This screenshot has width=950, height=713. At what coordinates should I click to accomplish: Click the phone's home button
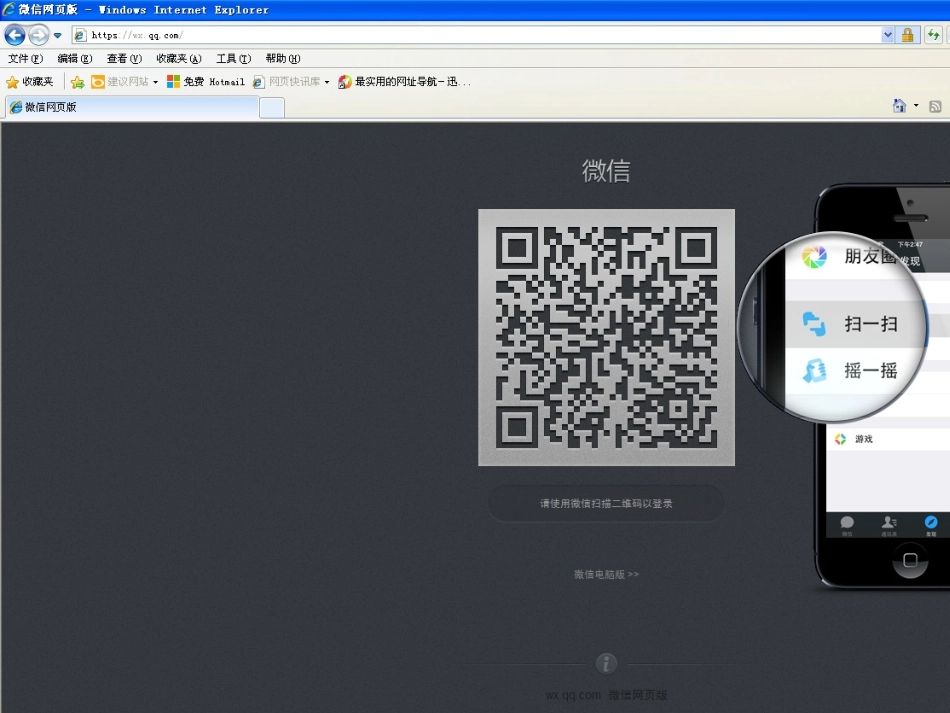pyautogui.click(x=910, y=560)
